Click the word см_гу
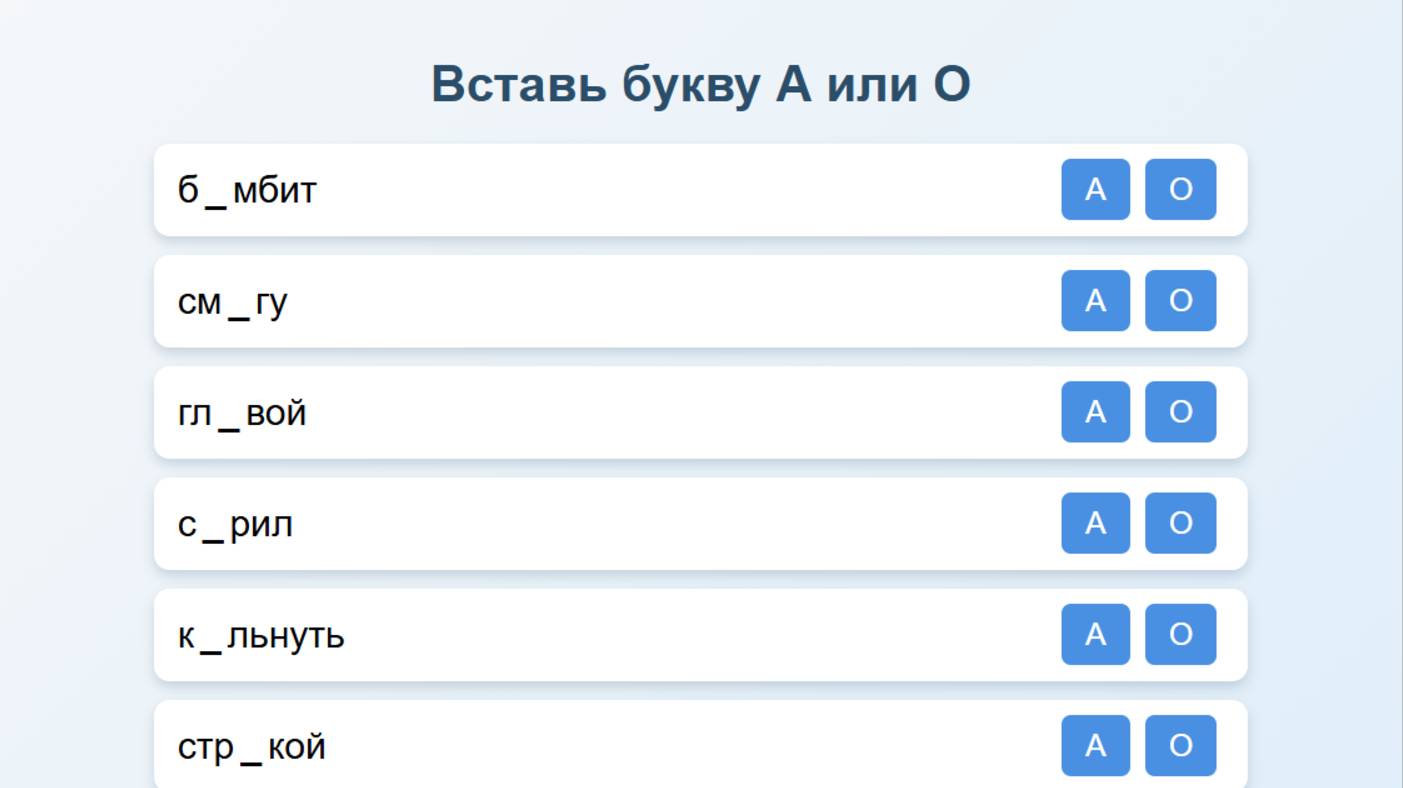Viewport: 1403px width, 788px height. [x=232, y=301]
